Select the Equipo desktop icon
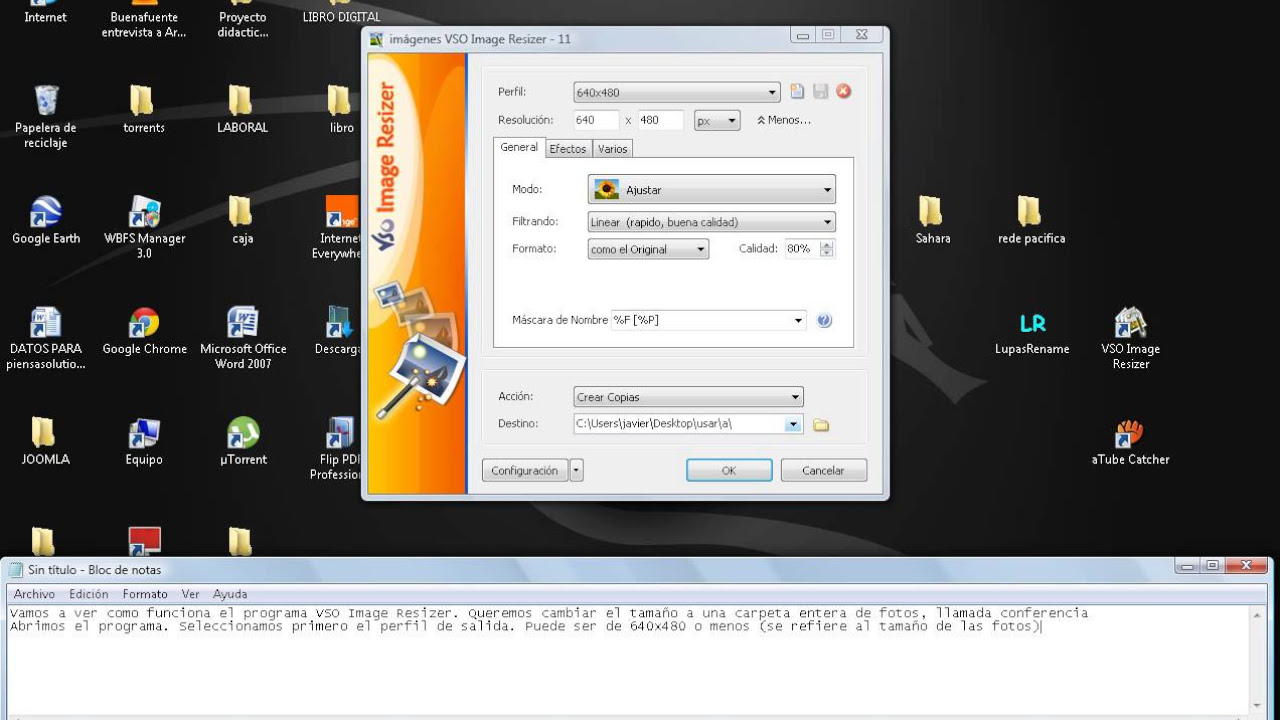Viewport: 1280px width, 720px height. pos(144,442)
